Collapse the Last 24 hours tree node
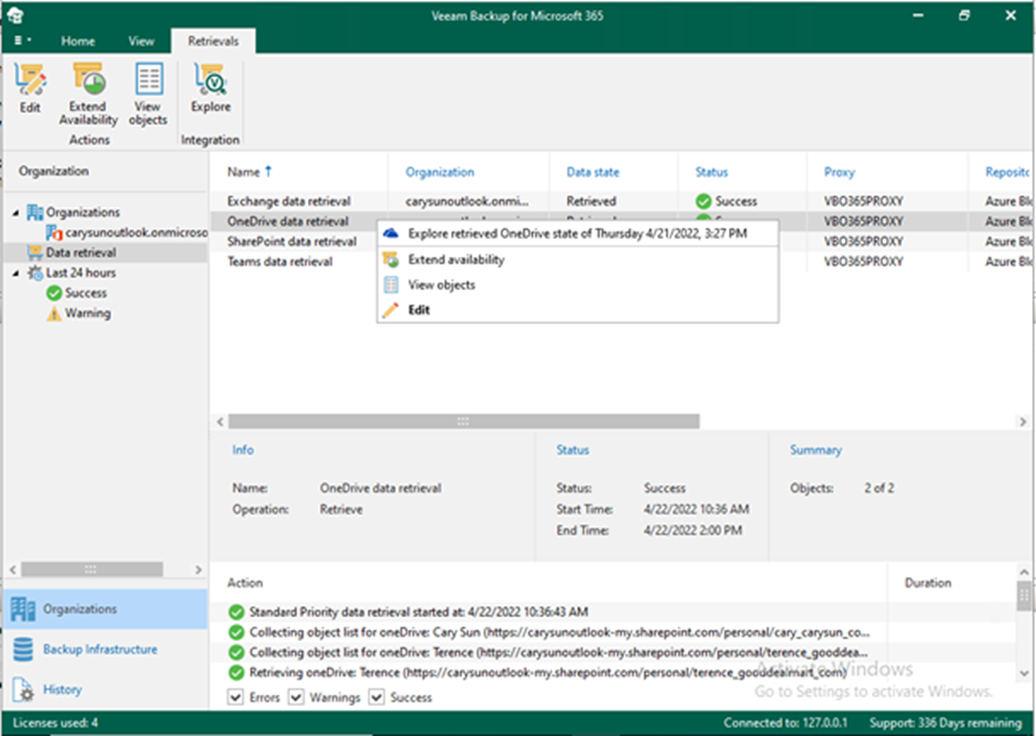 [16, 273]
